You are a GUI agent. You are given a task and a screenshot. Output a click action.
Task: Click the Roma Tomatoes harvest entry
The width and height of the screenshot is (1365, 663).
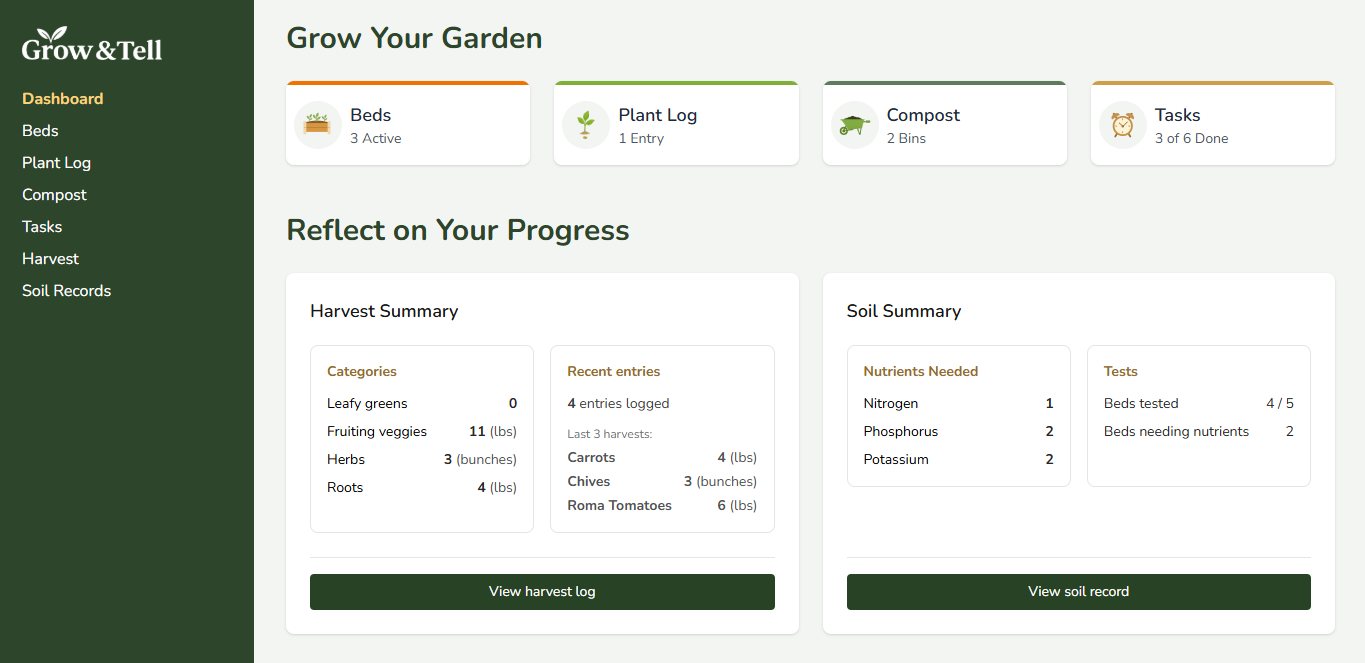coord(661,505)
